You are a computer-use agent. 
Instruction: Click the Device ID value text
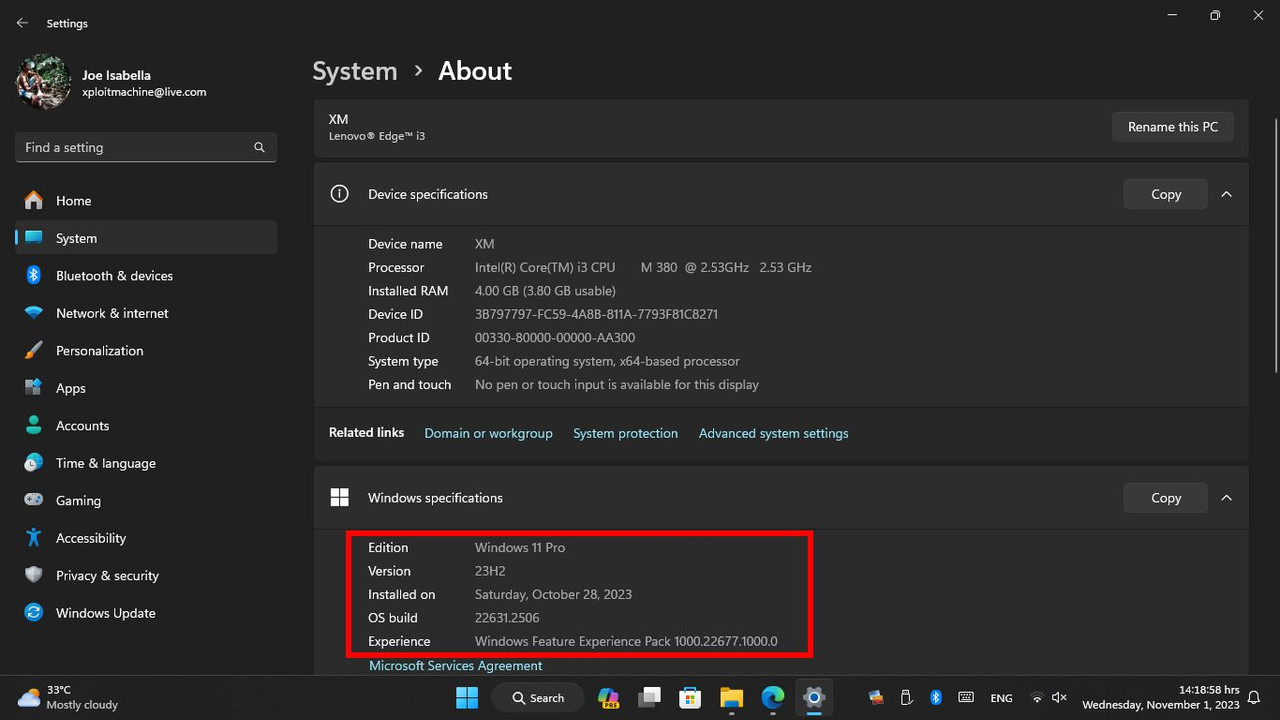[x=596, y=314]
